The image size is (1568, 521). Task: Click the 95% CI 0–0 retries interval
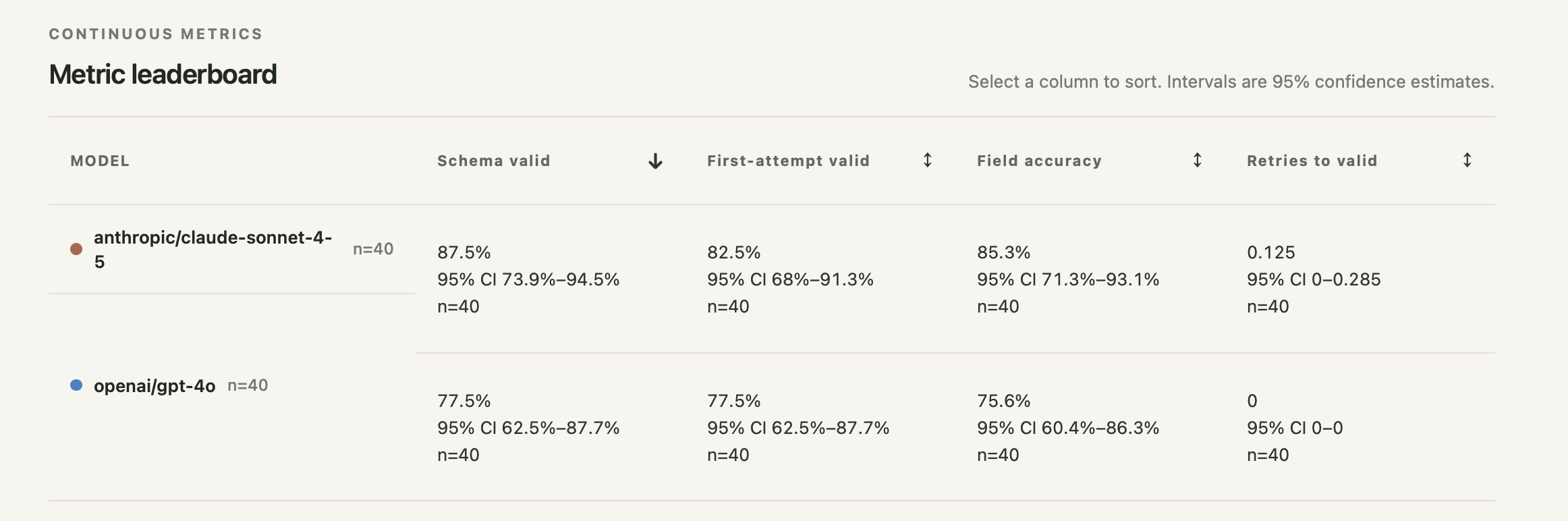[1295, 428]
